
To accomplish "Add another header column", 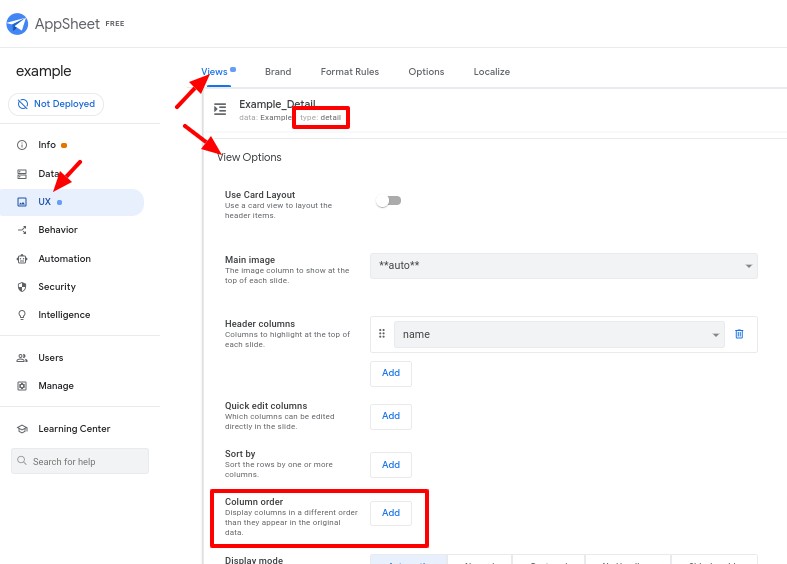I will 391,373.
